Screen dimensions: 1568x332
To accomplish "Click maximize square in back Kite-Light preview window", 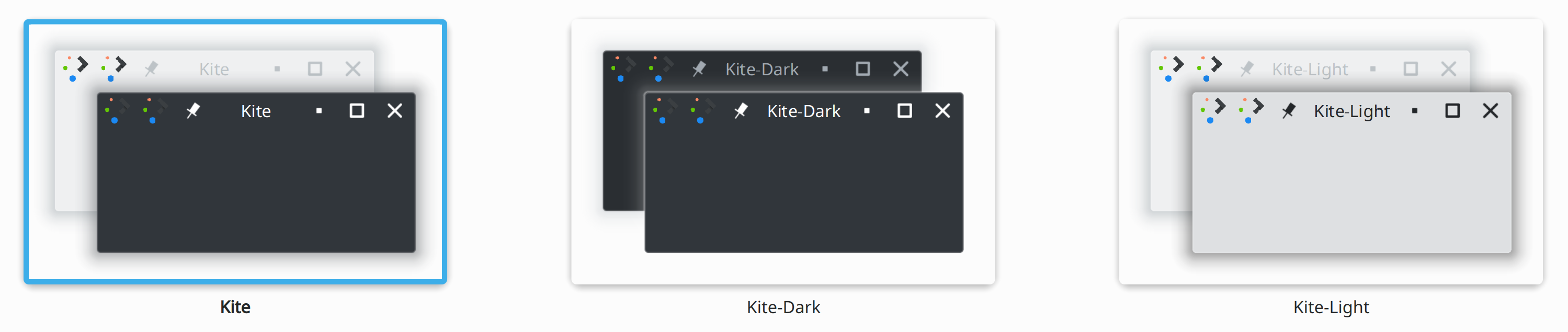I will pos(1411,68).
